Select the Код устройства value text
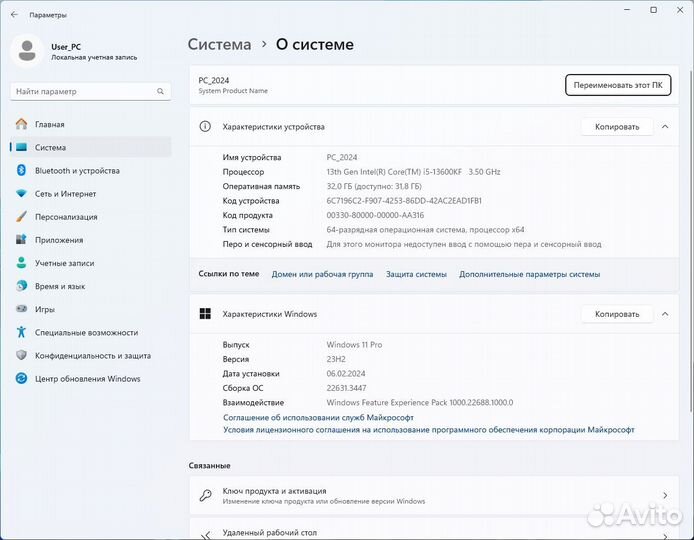The width and height of the screenshot is (694, 540). 404,201
